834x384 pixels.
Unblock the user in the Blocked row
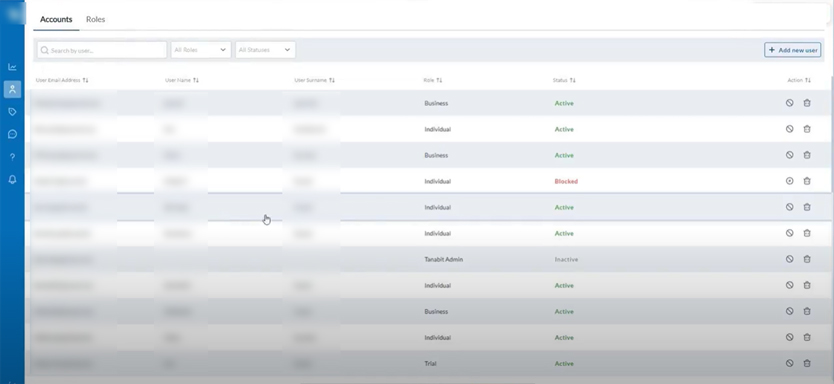pos(789,181)
